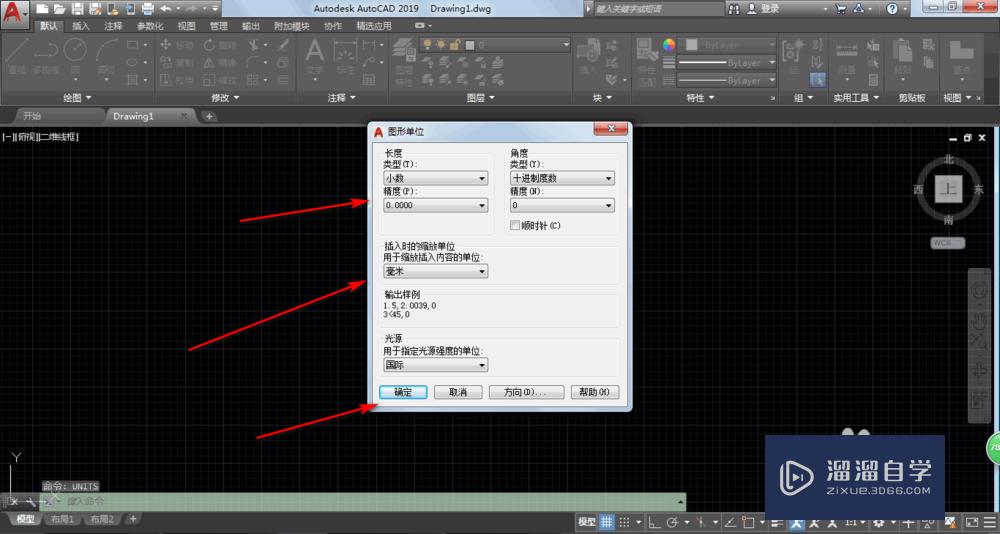This screenshot has width=1000, height=534.
Task: Enable the clockwise checkbox in units dialog
Action: [x=515, y=225]
